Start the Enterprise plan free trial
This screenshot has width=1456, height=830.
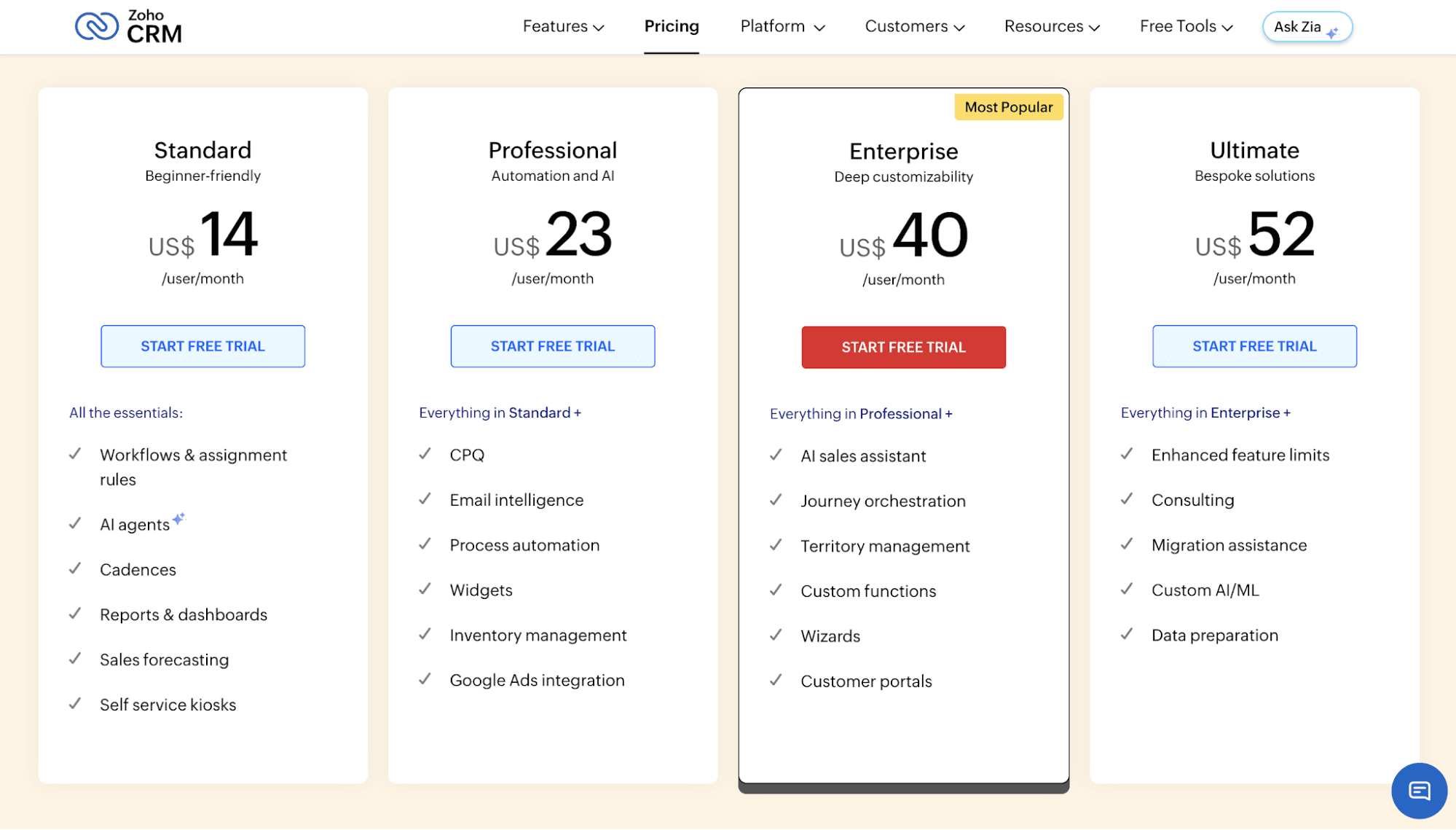(x=904, y=348)
